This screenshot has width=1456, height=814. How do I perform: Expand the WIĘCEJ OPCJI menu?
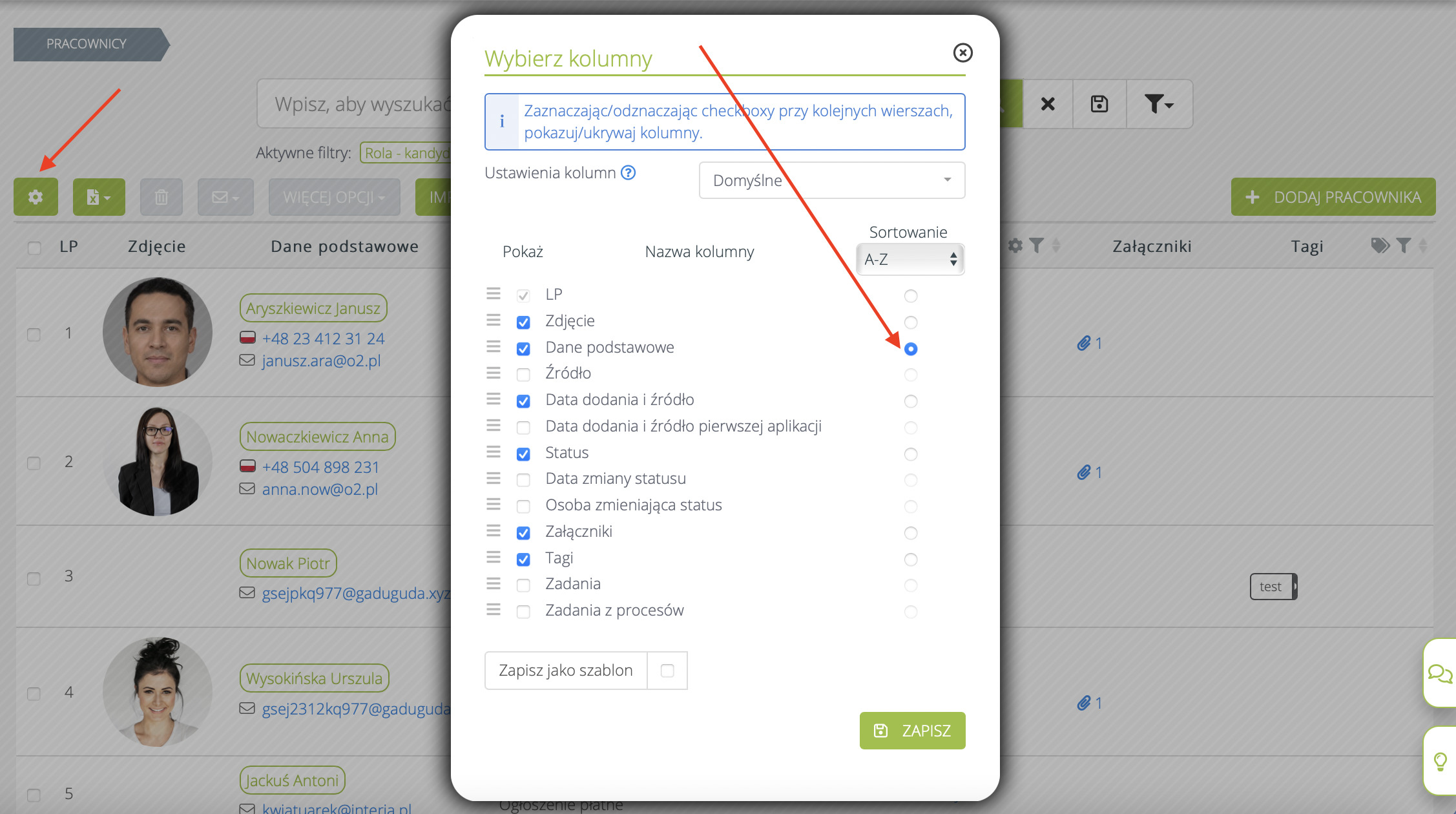tap(334, 197)
